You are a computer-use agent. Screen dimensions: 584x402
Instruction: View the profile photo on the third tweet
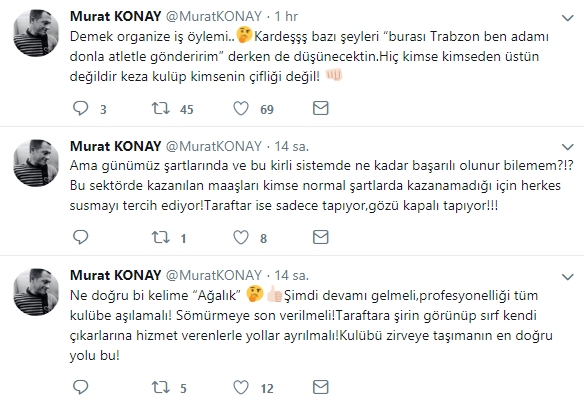point(36,292)
